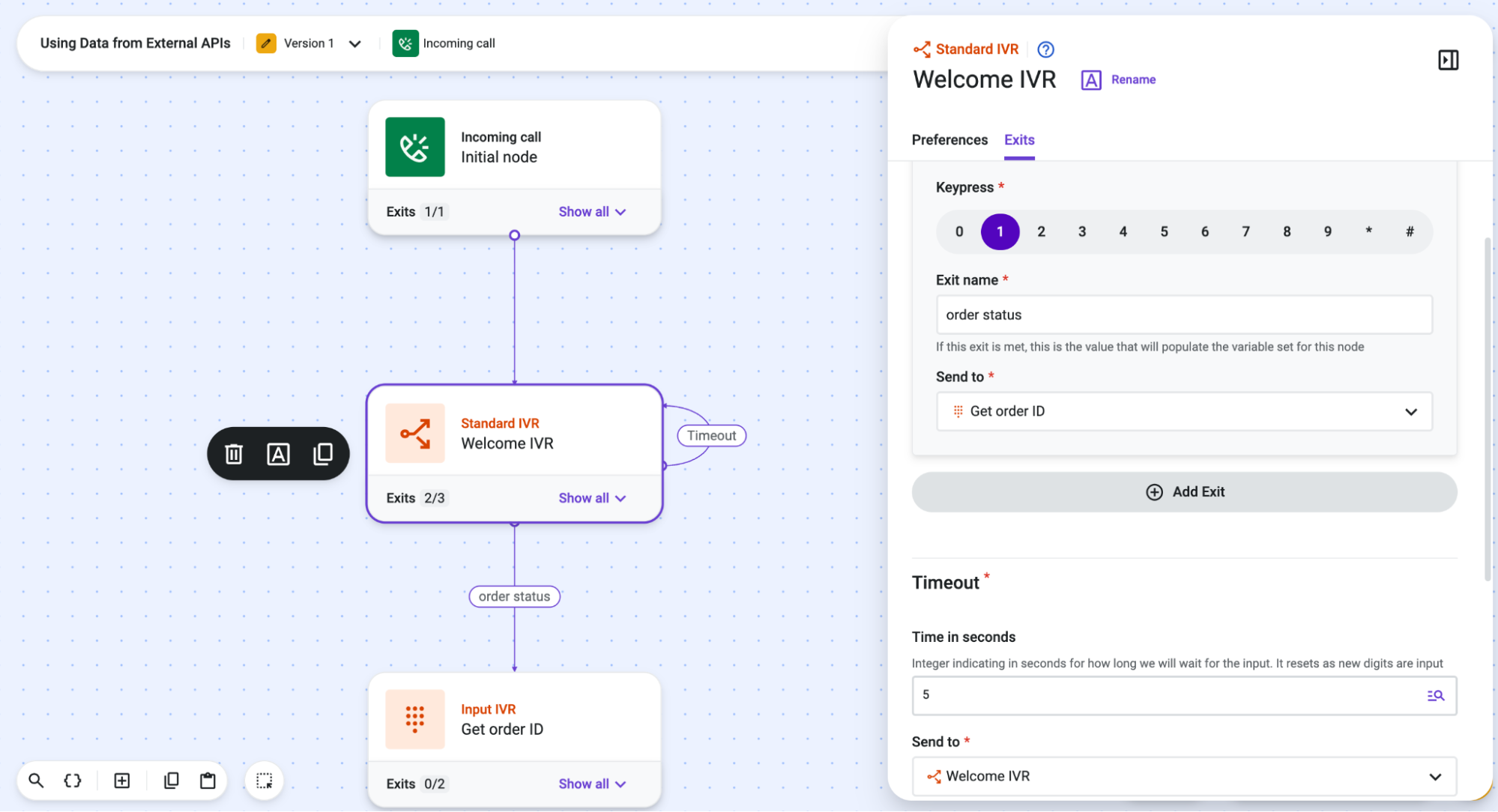Click the Add Exit button
The height and width of the screenshot is (812, 1498).
click(x=1184, y=492)
